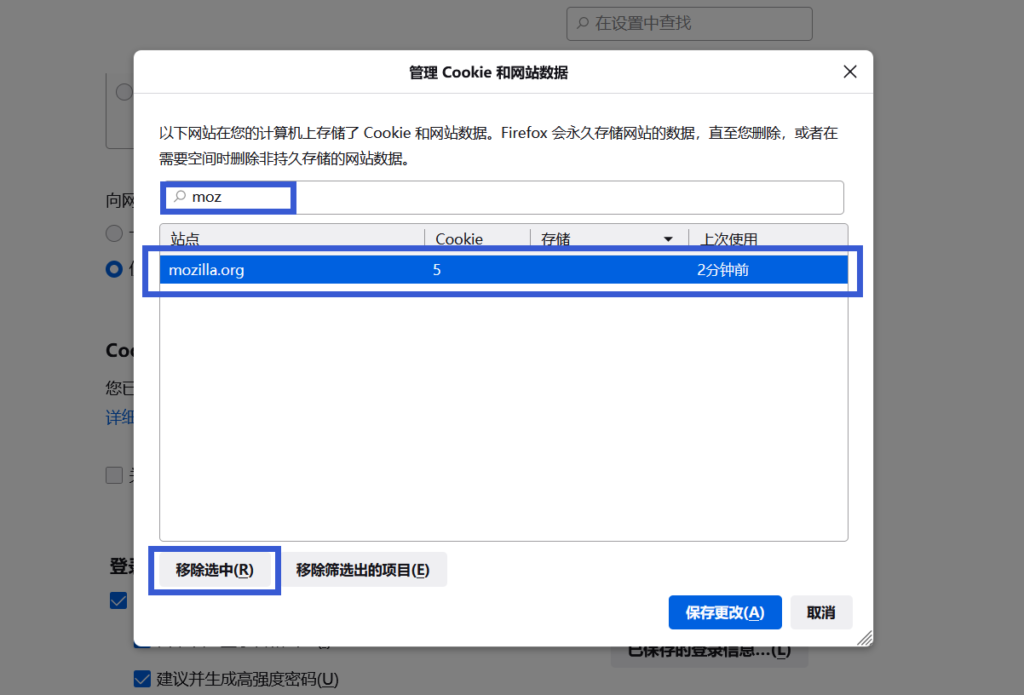Click the unchecked checkbox behind the dialog's left edge
This screenshot has height=695, width=1024.
115,476
